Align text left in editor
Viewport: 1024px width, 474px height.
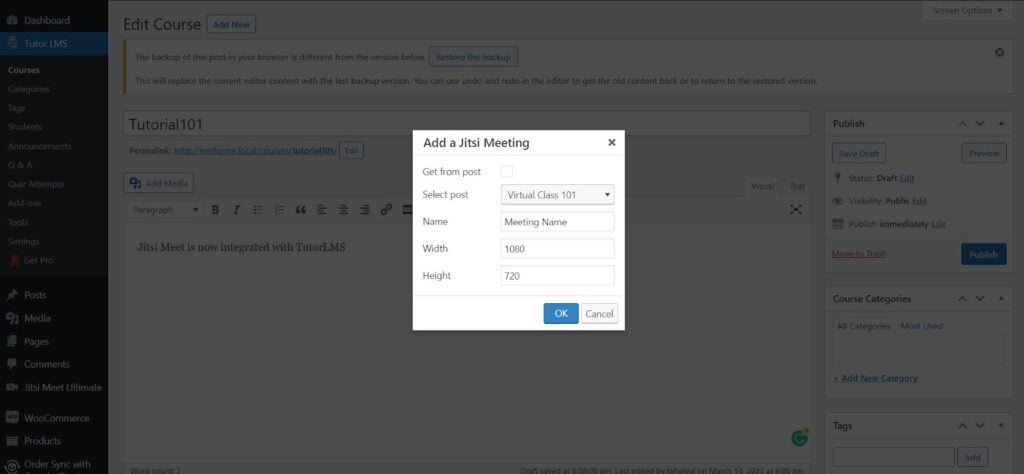[321, 210]
